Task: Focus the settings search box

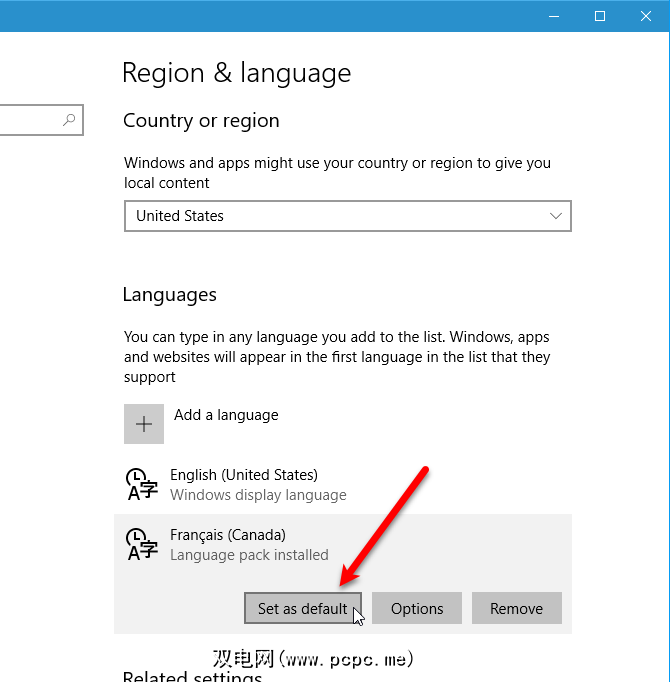Action: click(41, 120)
